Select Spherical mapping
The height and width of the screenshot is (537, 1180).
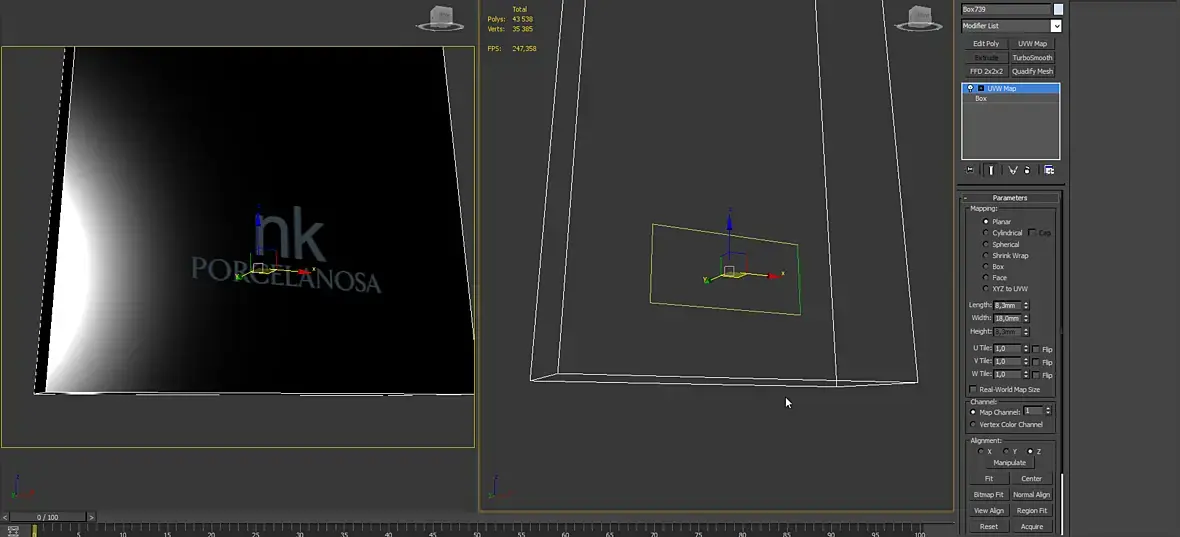(x=986, y=244)
